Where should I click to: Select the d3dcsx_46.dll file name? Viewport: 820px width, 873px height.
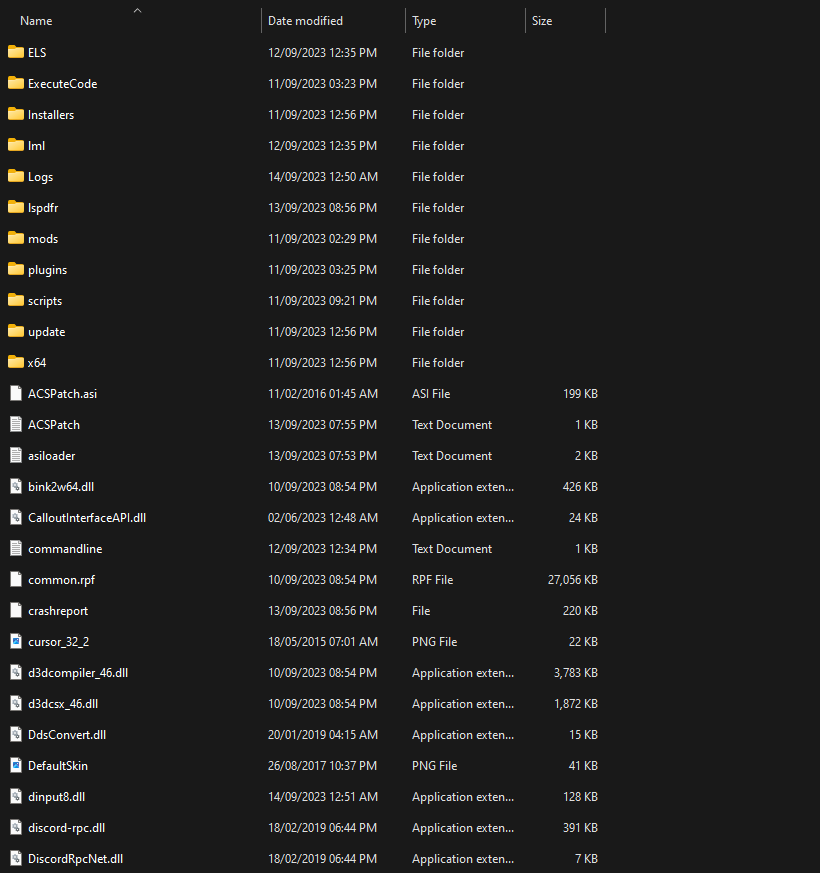click(63, 704)
